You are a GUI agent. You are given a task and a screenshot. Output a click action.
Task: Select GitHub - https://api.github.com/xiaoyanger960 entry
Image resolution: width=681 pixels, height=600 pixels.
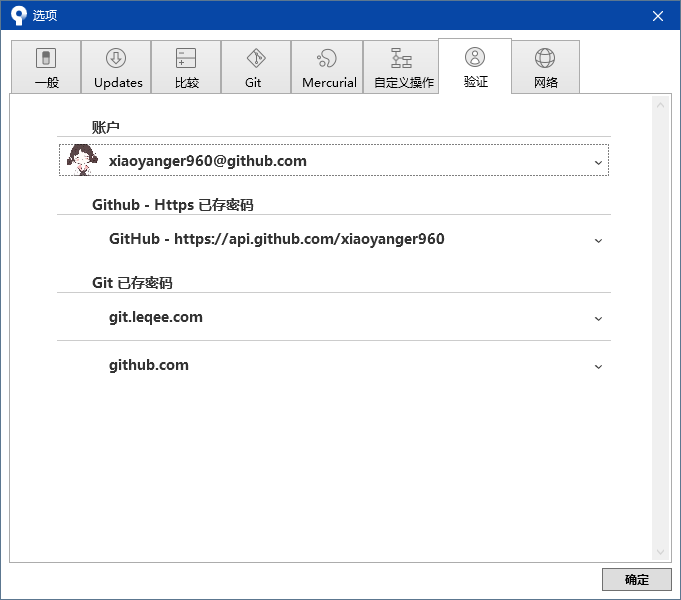coord(277,239)
